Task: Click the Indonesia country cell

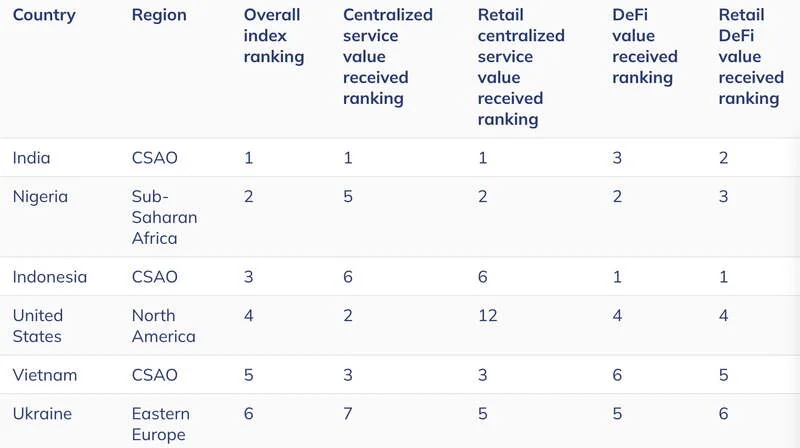Action: coord(50,277)
